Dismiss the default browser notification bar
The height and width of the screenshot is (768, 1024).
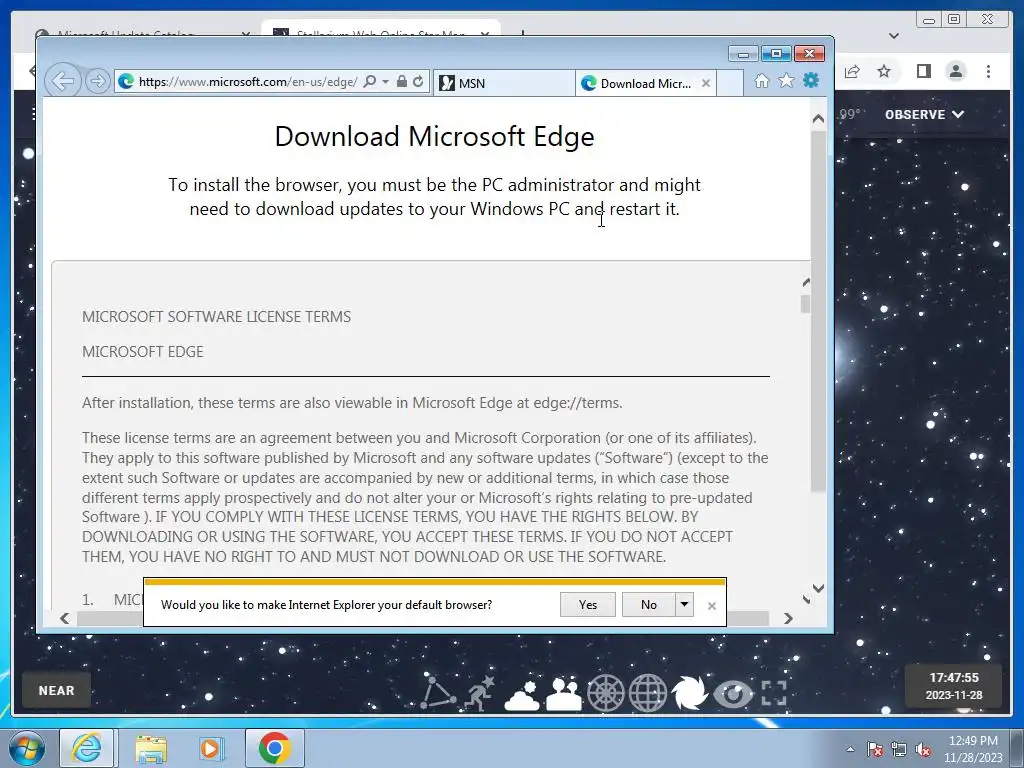point(712,606)
